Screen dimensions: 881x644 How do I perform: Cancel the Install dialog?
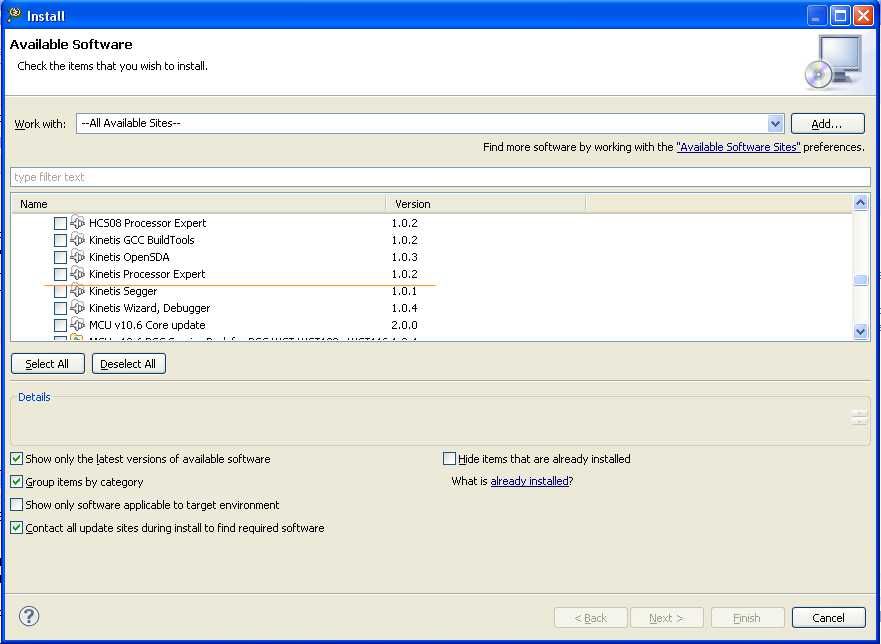[828, 618]
